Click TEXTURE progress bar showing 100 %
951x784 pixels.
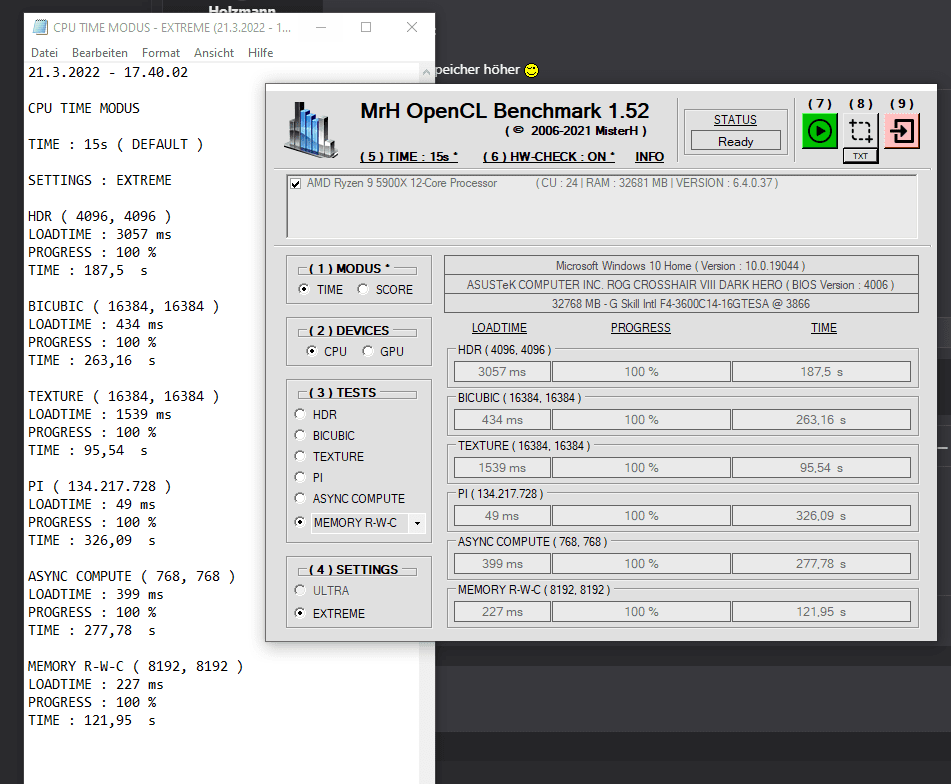pos(641,467)
